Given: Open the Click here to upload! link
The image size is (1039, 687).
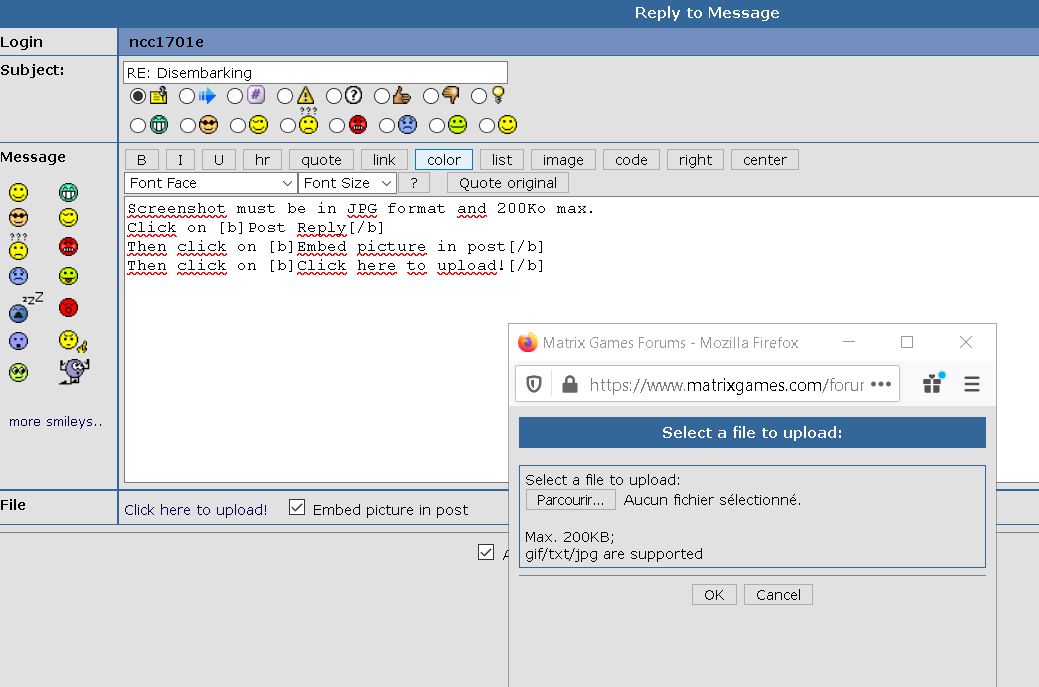Looking at the screenshot, I should click(x=195, y=509).
